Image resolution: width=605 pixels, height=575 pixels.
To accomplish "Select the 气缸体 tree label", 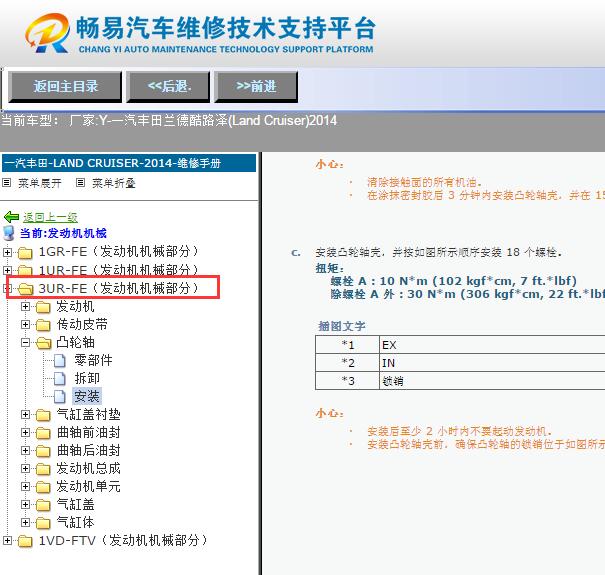I will tap(75, 522).
